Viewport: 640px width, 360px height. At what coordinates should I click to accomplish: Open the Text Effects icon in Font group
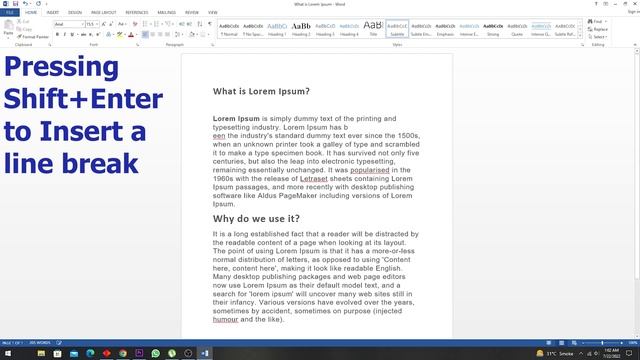click(x=109, y=35)
